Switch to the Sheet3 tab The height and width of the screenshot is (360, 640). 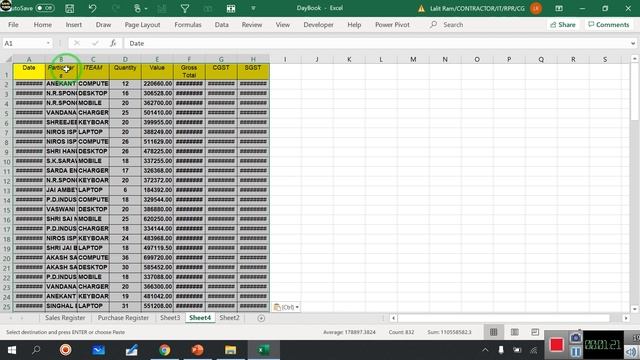pyautogui.click(x=170, y=318)
